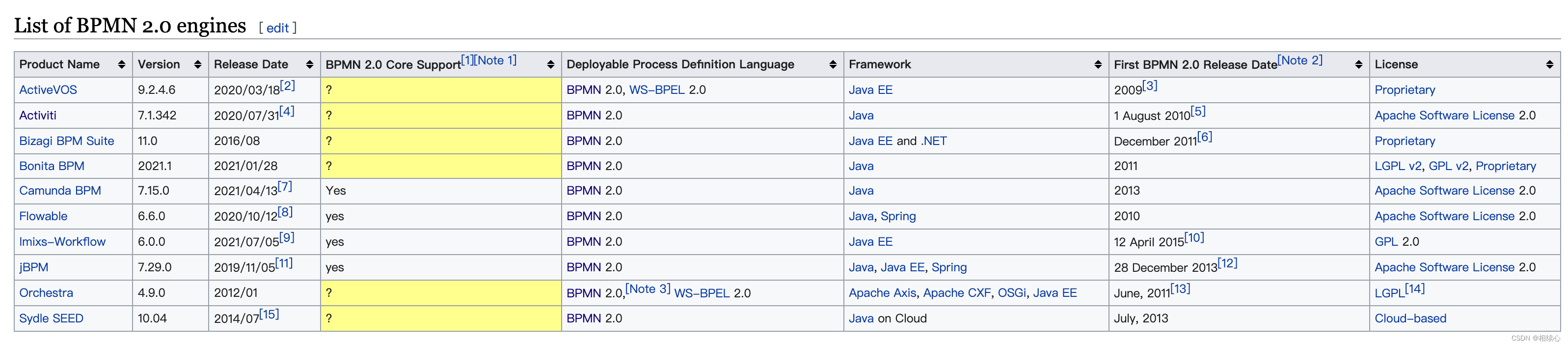Open Spring link in Flowable row
The width and height of the screenshot is (1568, 346).
(x=898, y=216)
